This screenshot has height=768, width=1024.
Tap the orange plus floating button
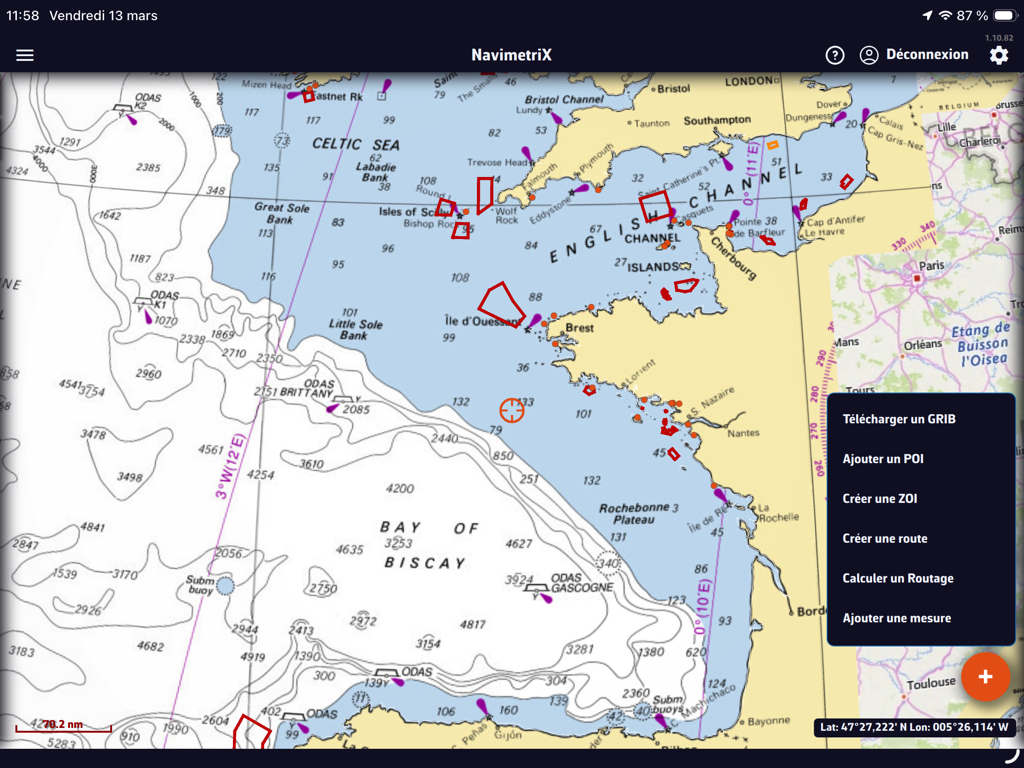point(985,677)
